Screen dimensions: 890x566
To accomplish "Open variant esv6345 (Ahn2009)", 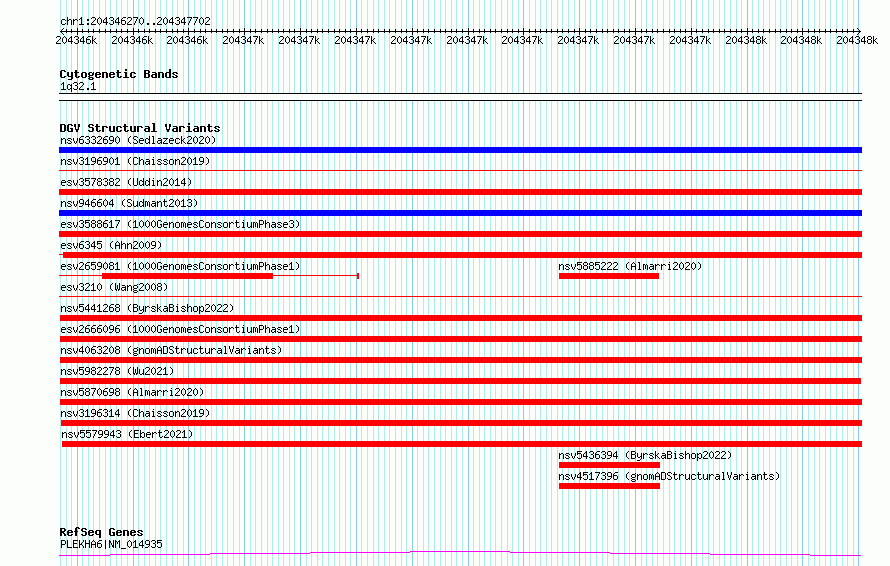I will pos(111,245).
